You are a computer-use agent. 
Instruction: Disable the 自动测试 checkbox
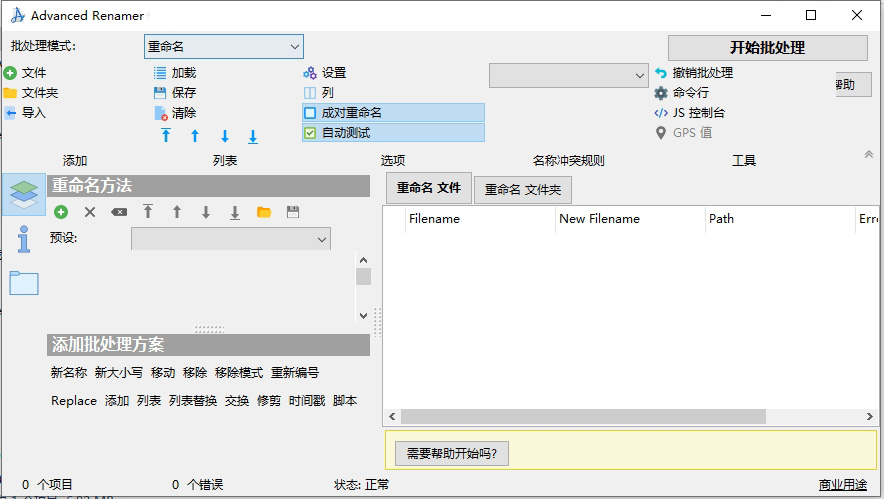(310, 133)
